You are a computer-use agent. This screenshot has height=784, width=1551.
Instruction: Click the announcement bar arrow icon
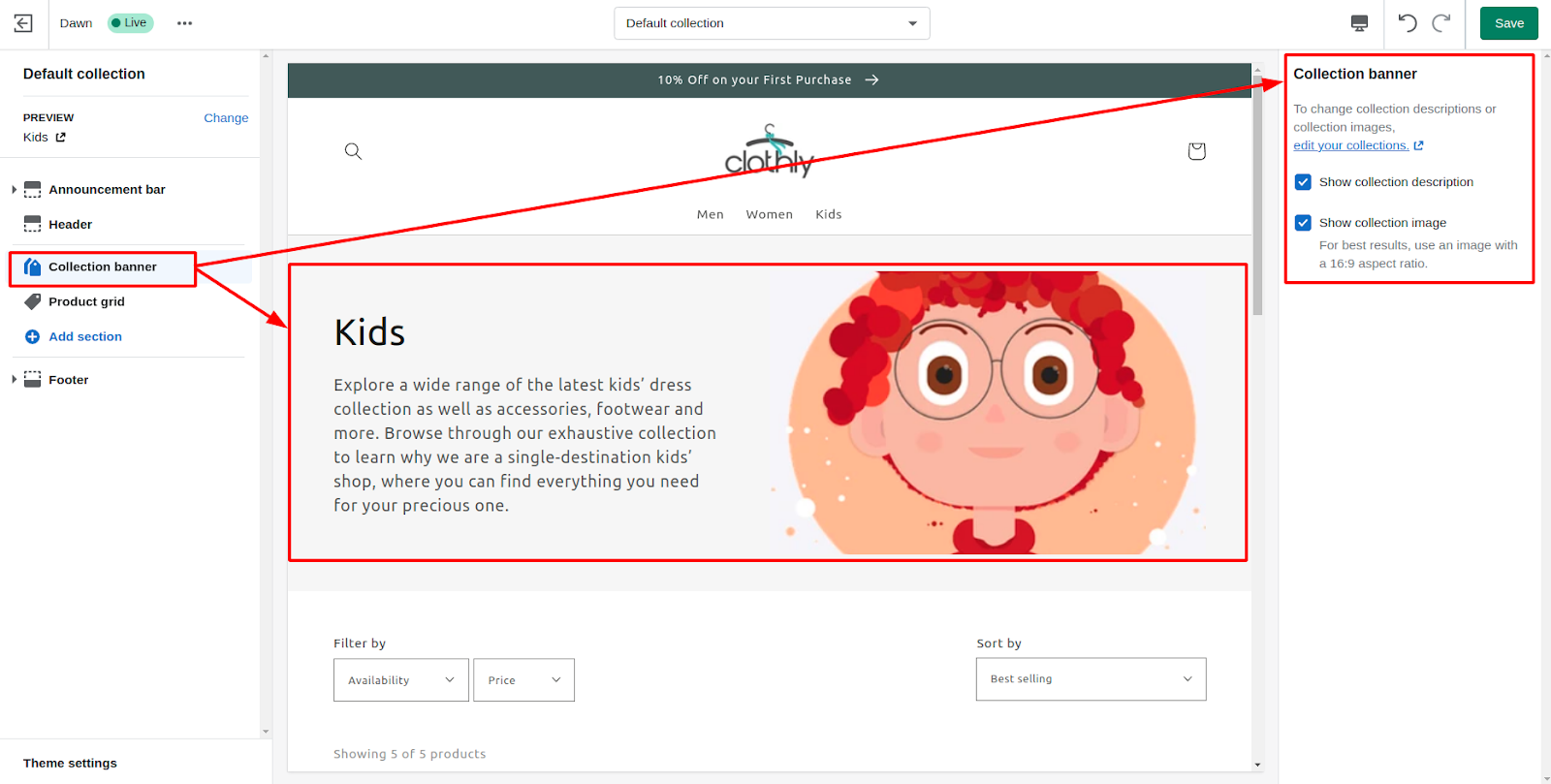click(x=871, y=80)
